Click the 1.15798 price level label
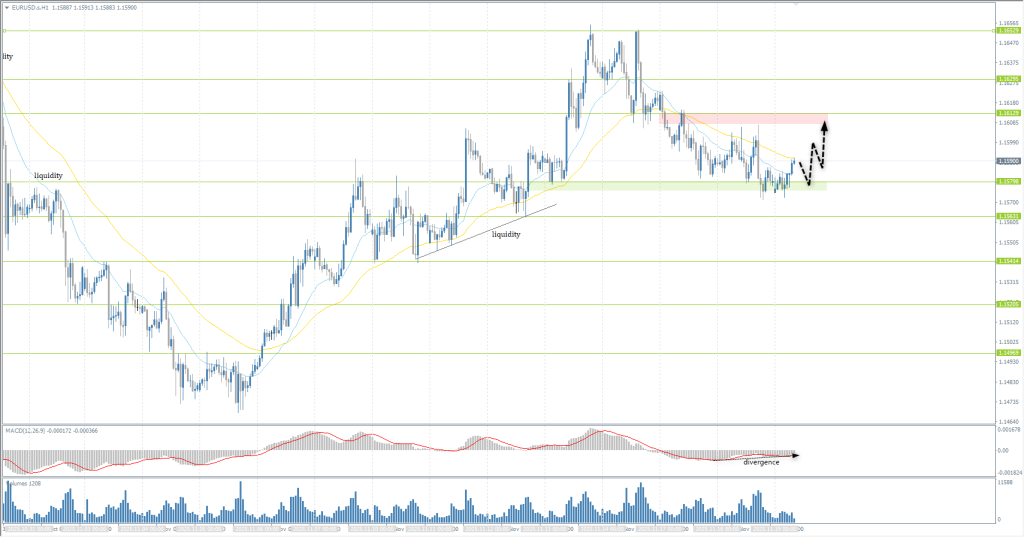This screenshot has width=1024, height=537. (1007, 181)
